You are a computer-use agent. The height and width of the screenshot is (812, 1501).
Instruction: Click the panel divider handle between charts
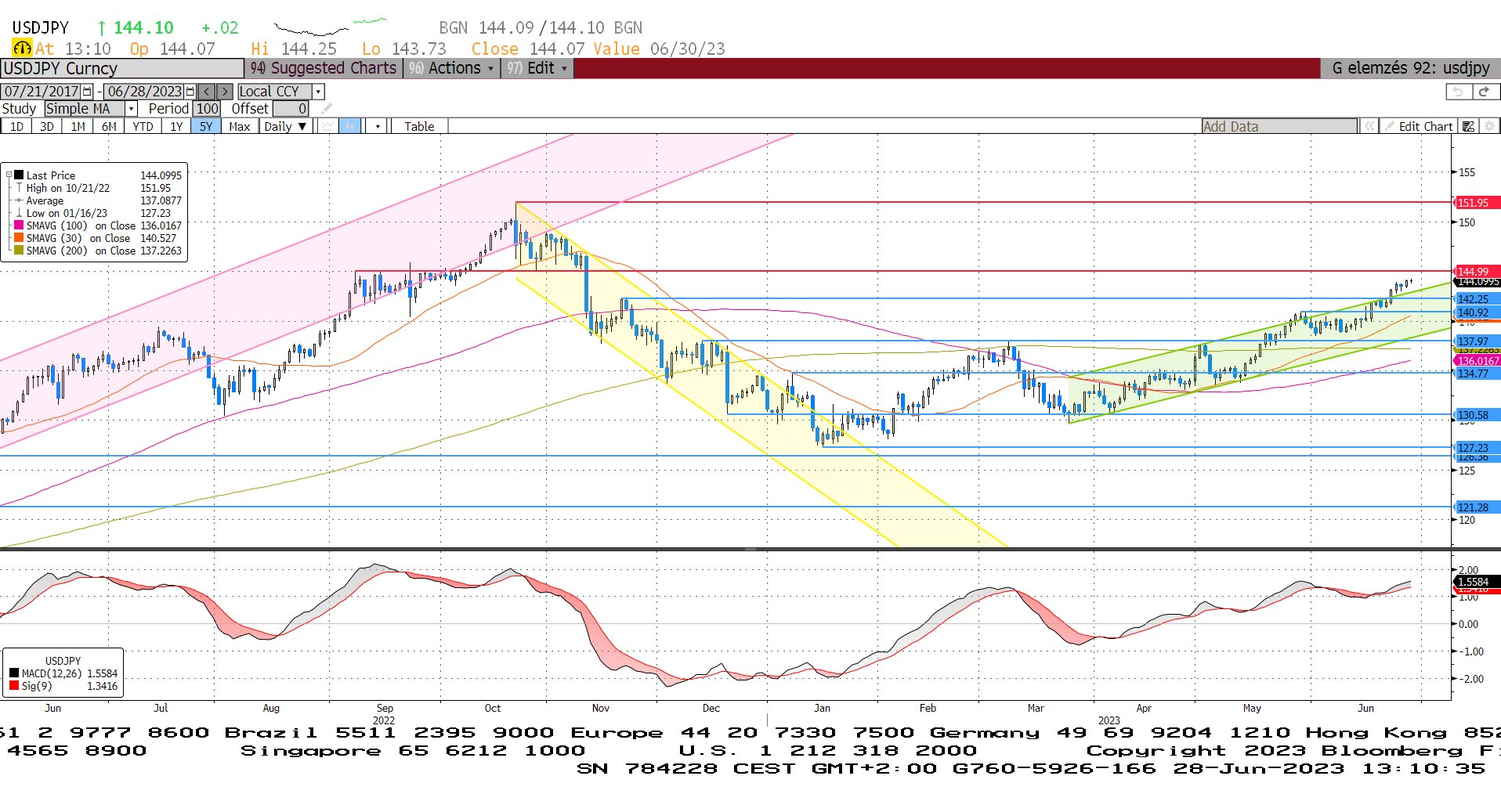pyautogui.click(x=750, y=549)
